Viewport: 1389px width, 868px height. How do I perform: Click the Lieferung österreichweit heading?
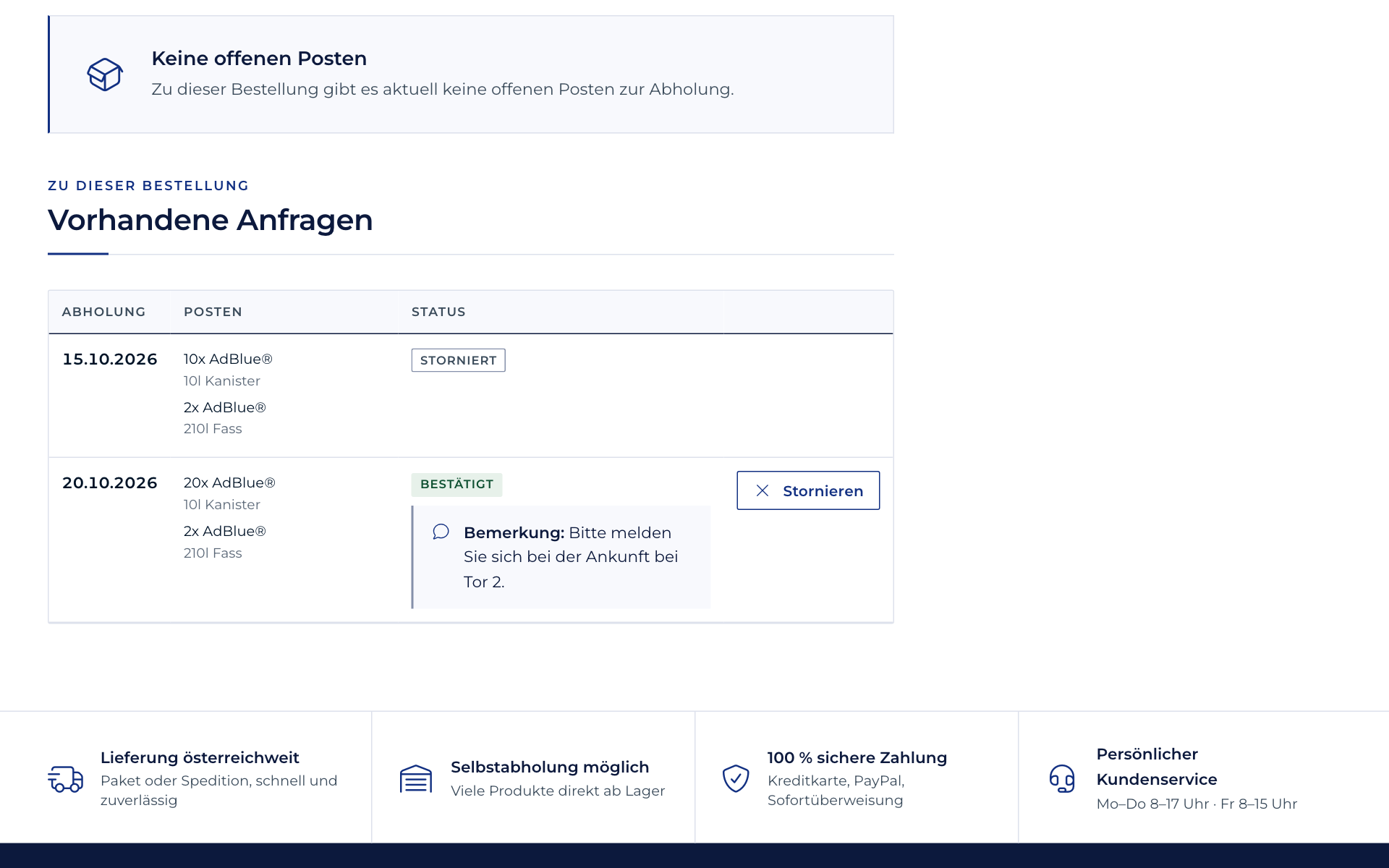pyautogui.click(x=200, y=757)
